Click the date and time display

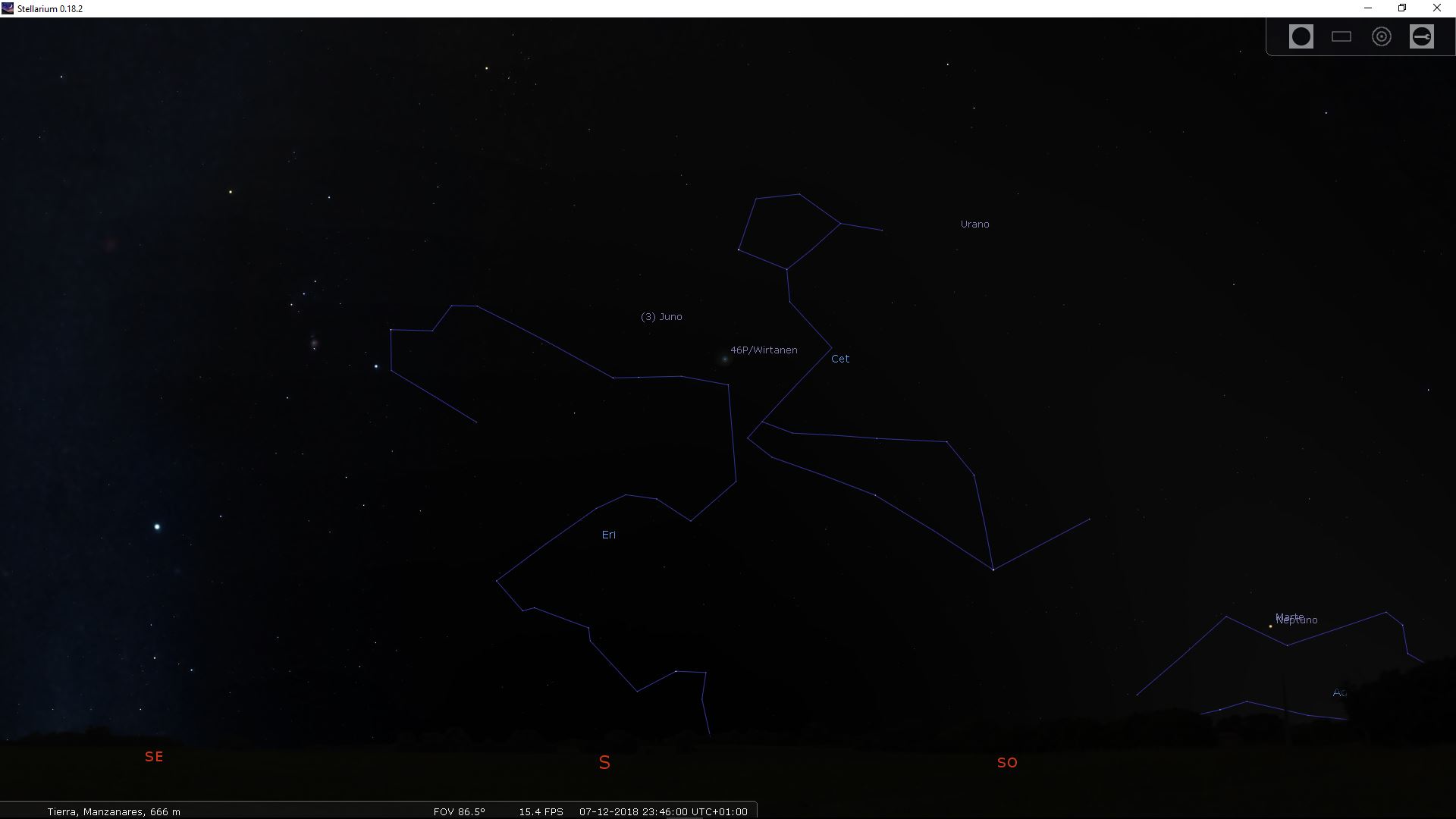[x=663, y=811]
